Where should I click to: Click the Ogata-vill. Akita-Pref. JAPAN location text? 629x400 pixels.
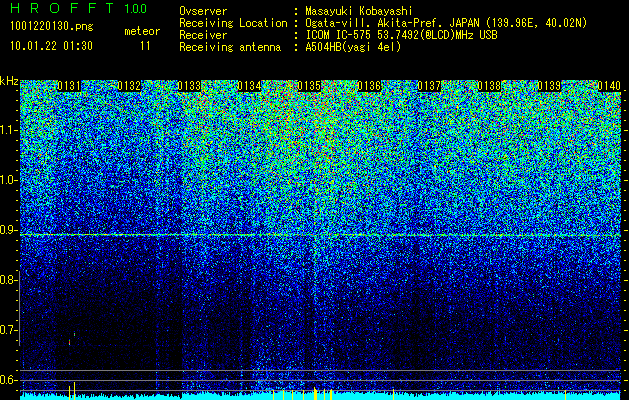(446, 24)
